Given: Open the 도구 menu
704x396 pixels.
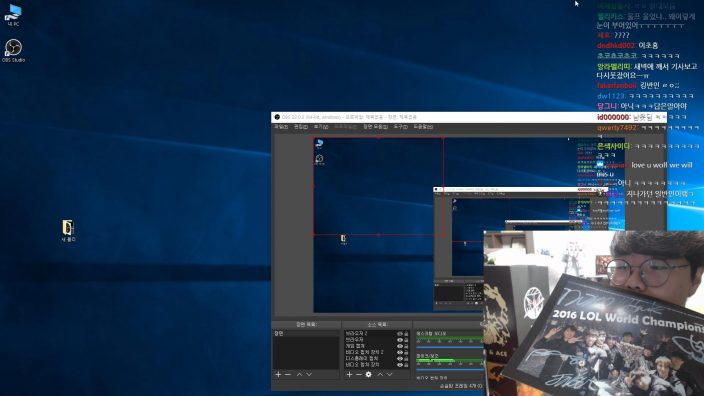Looking at the screenshot, I should coord(400,127).
